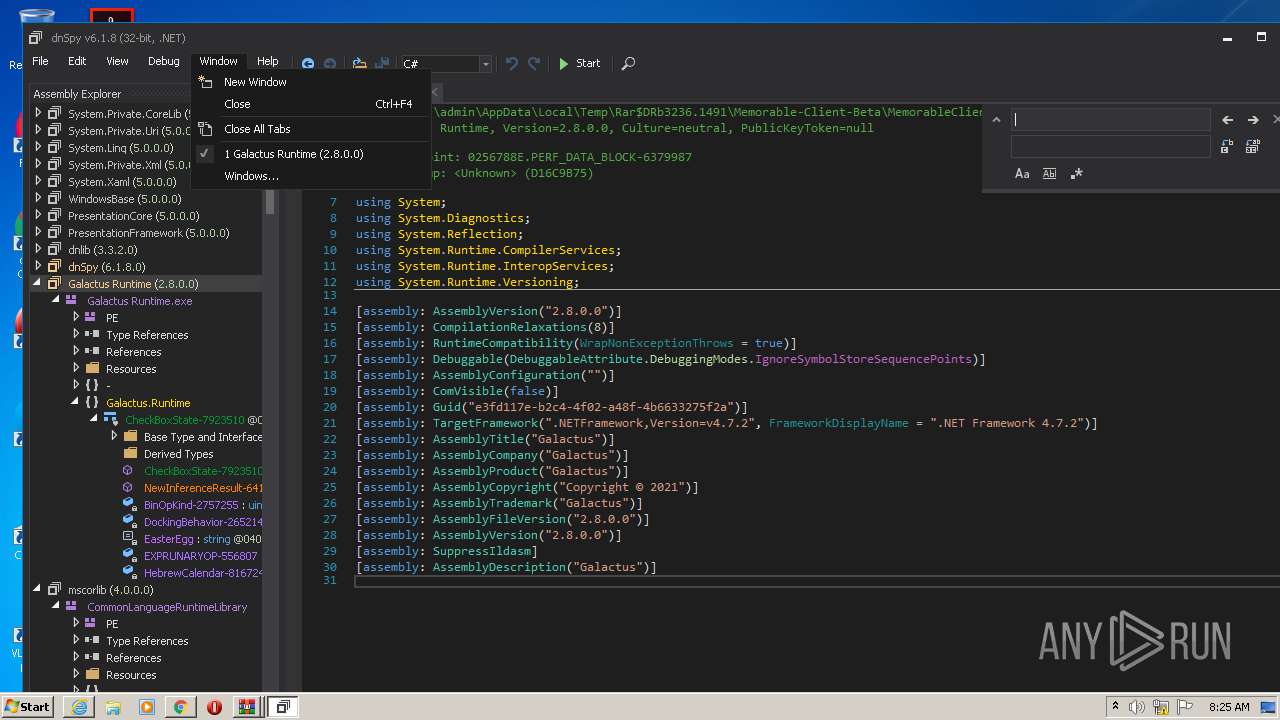Click the Derived Types folder icon
The image size is (1280, 720).
(x=130, y=454)
